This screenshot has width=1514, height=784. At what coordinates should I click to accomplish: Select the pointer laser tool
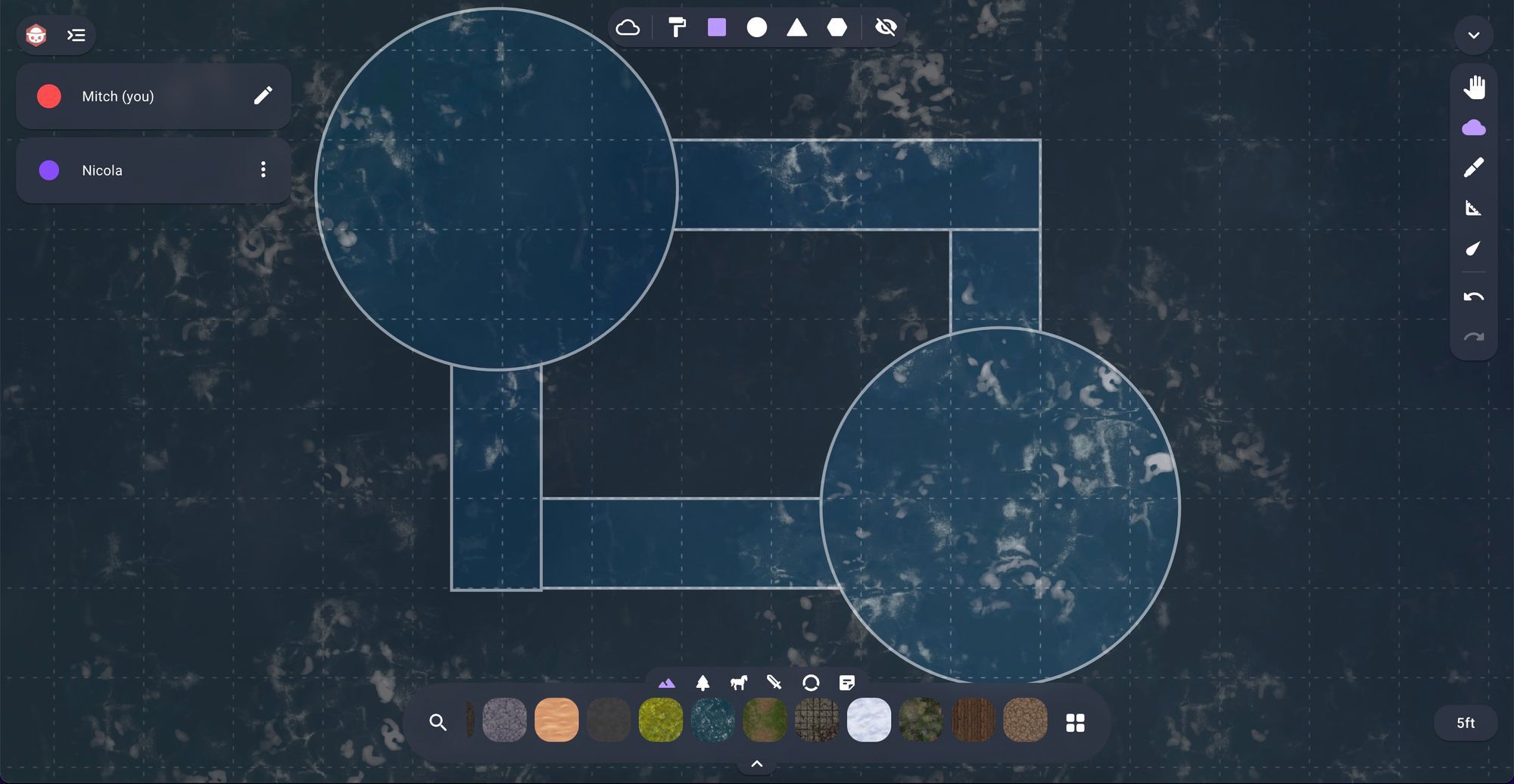point(1473,248)
